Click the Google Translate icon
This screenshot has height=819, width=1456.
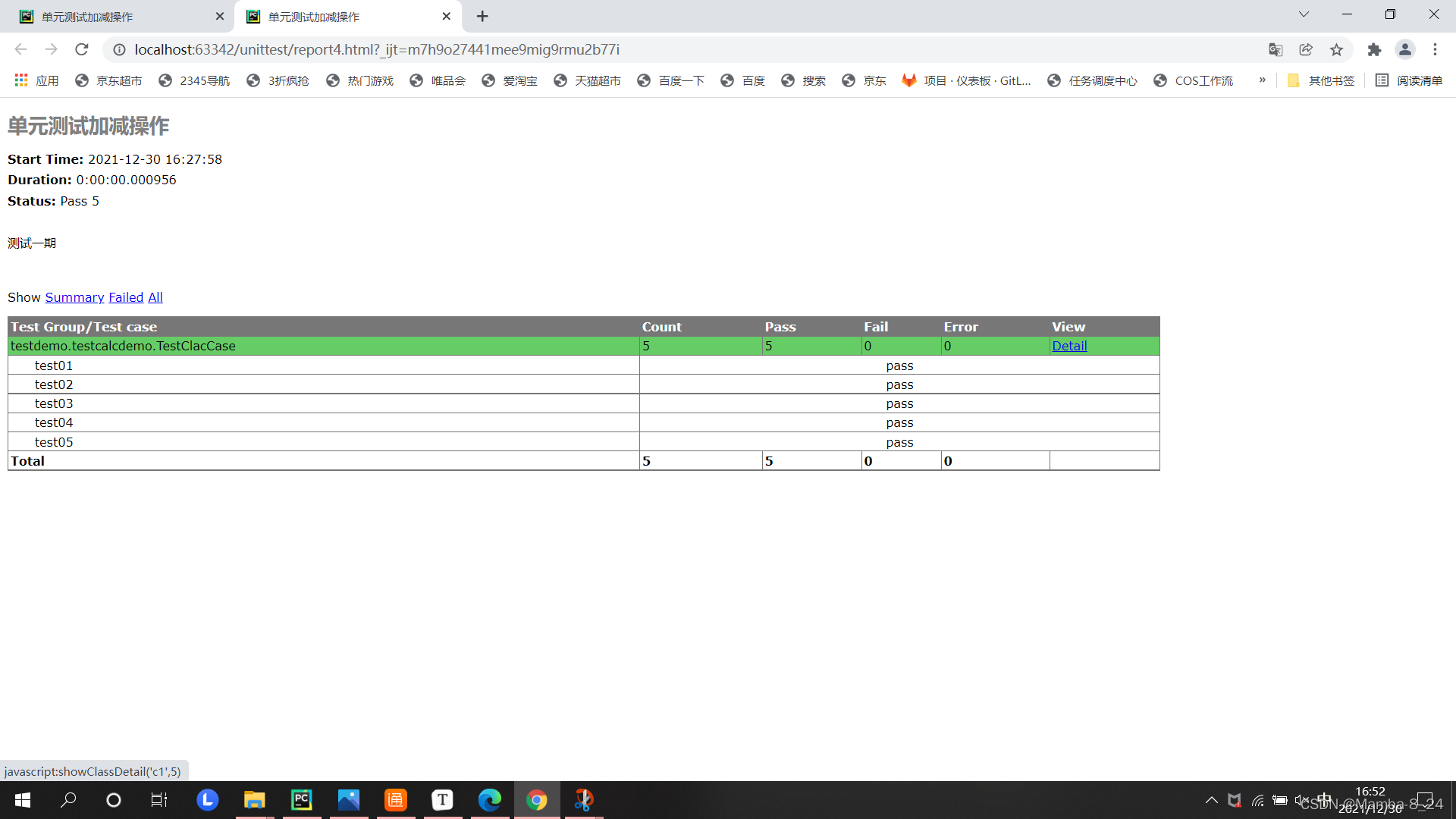click(1276, 49)
